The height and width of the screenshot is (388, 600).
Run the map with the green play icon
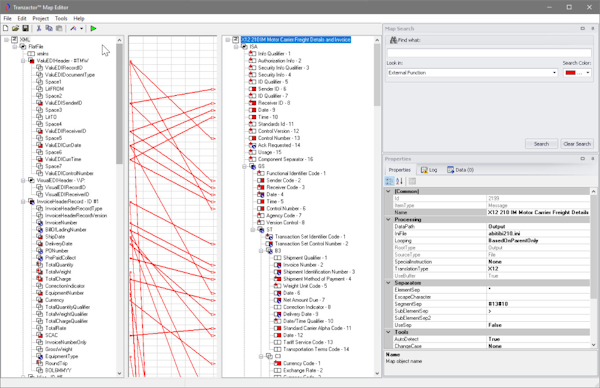point(93,28)
